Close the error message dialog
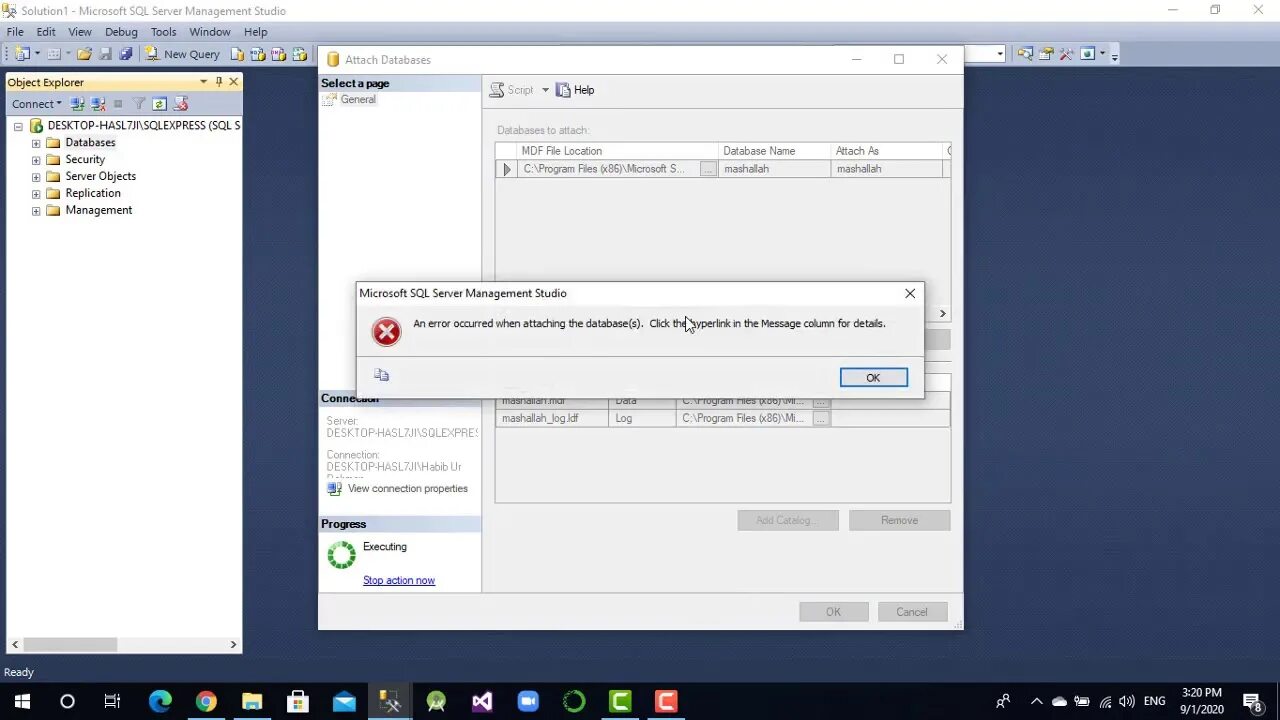Image resolution: width=1280 pixels, height=720 pixels. 909,293
